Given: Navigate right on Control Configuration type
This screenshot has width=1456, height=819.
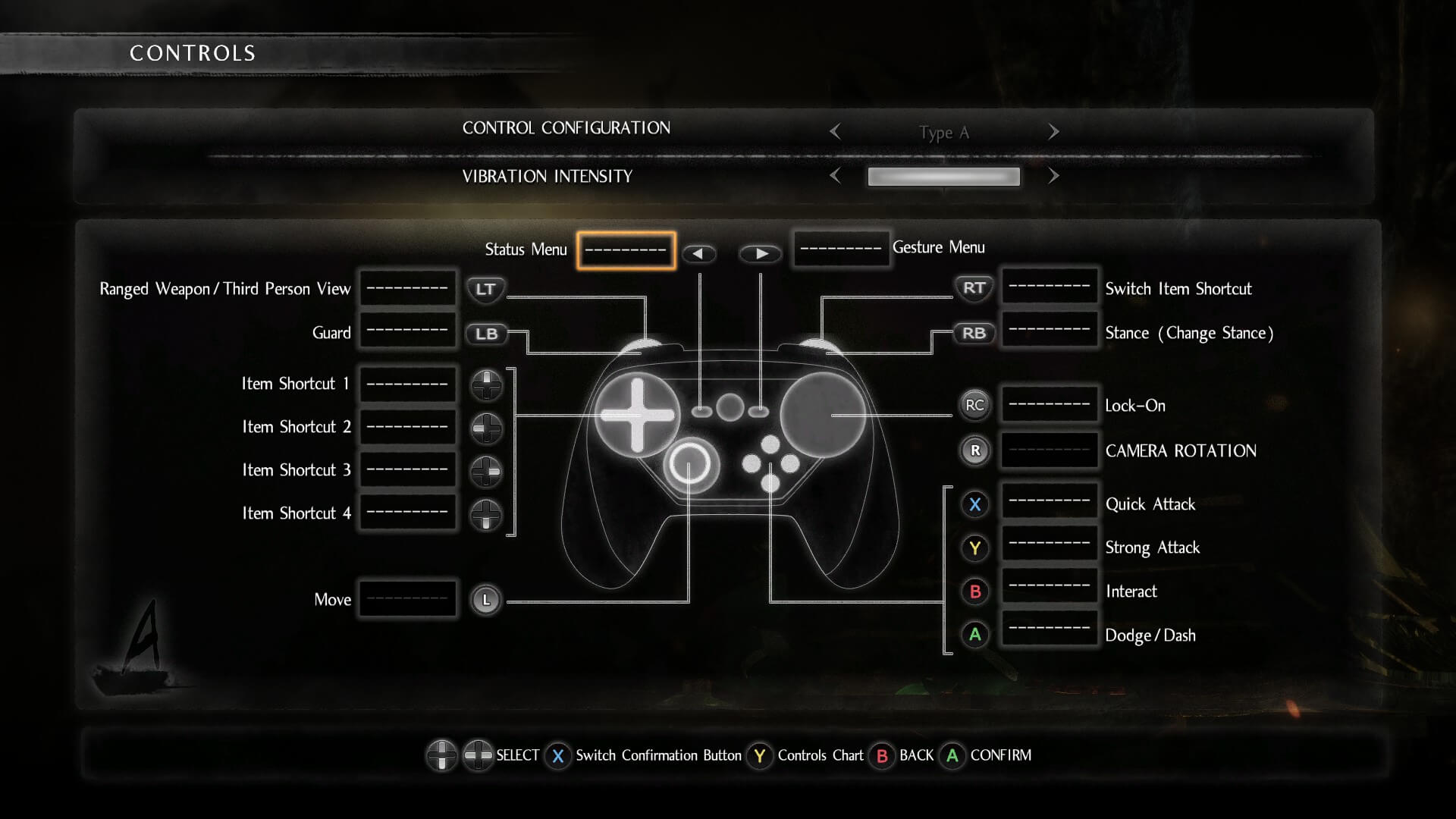Looking at the screenshot, I should tap(1053, 131).
